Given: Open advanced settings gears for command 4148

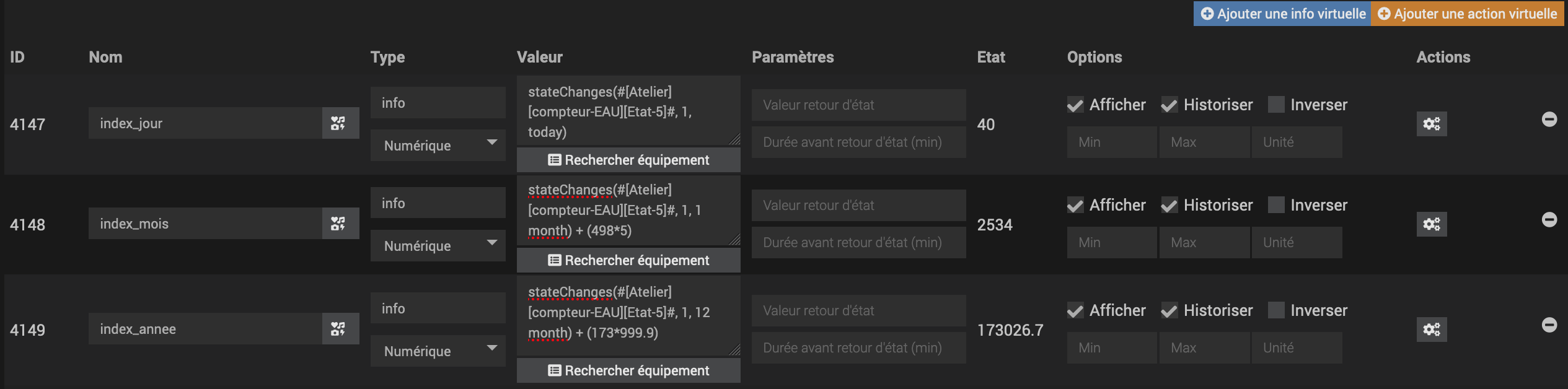Looking at the screenshot, I should [x=1431, y=224].
